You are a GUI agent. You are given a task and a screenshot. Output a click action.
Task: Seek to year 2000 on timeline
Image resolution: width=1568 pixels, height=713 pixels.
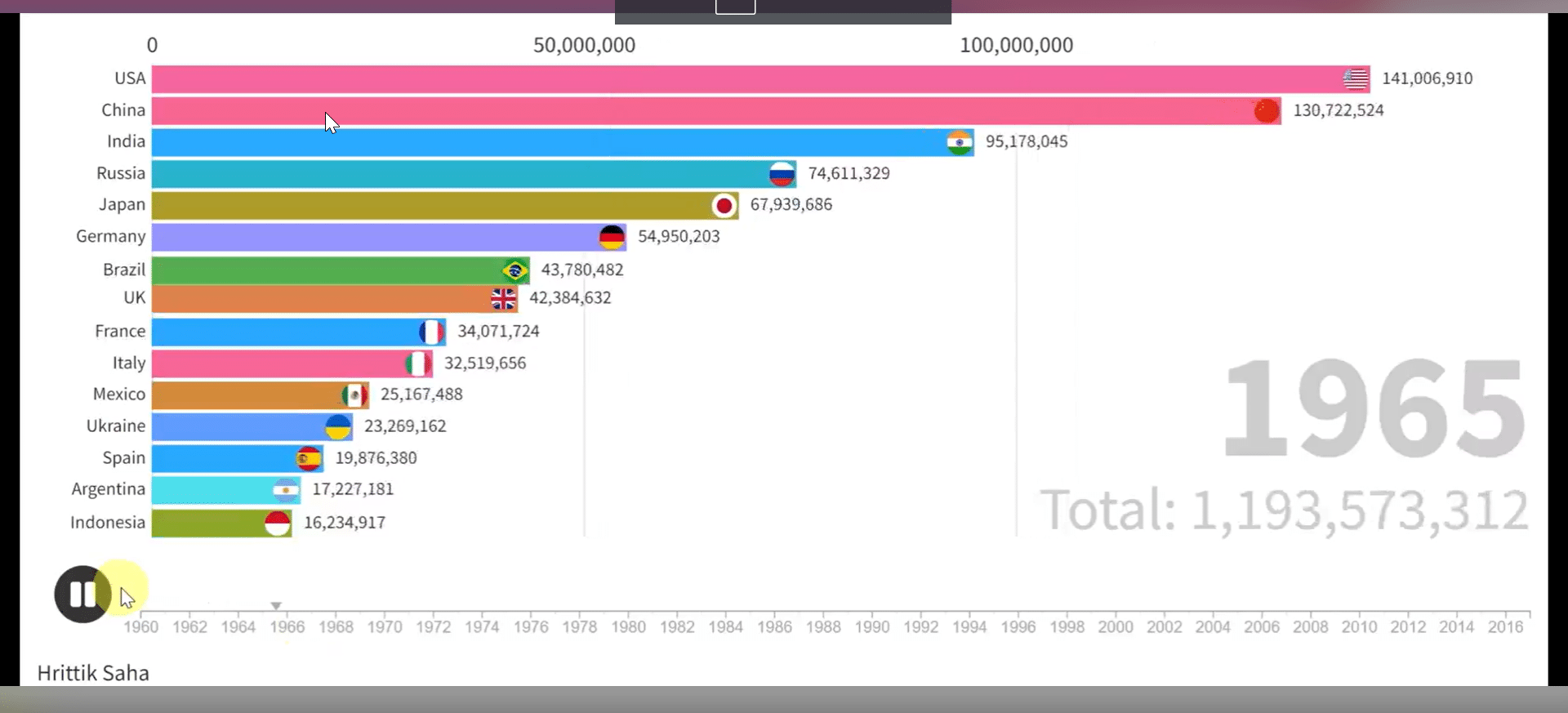click(x=1115, y=626)
